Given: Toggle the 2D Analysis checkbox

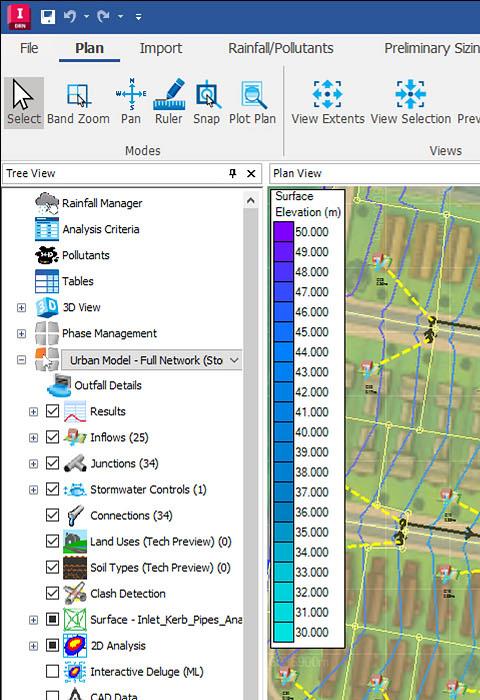Looking at the screenshot, I should [52, 645].
